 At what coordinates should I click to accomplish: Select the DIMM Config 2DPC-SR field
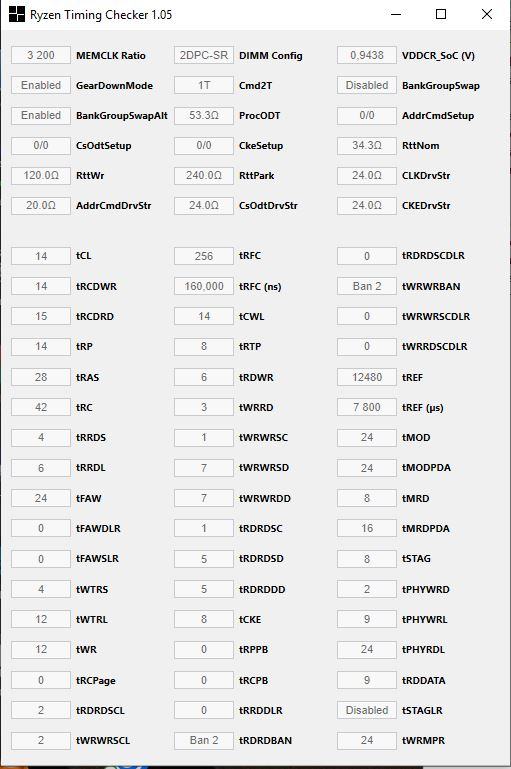204,55
